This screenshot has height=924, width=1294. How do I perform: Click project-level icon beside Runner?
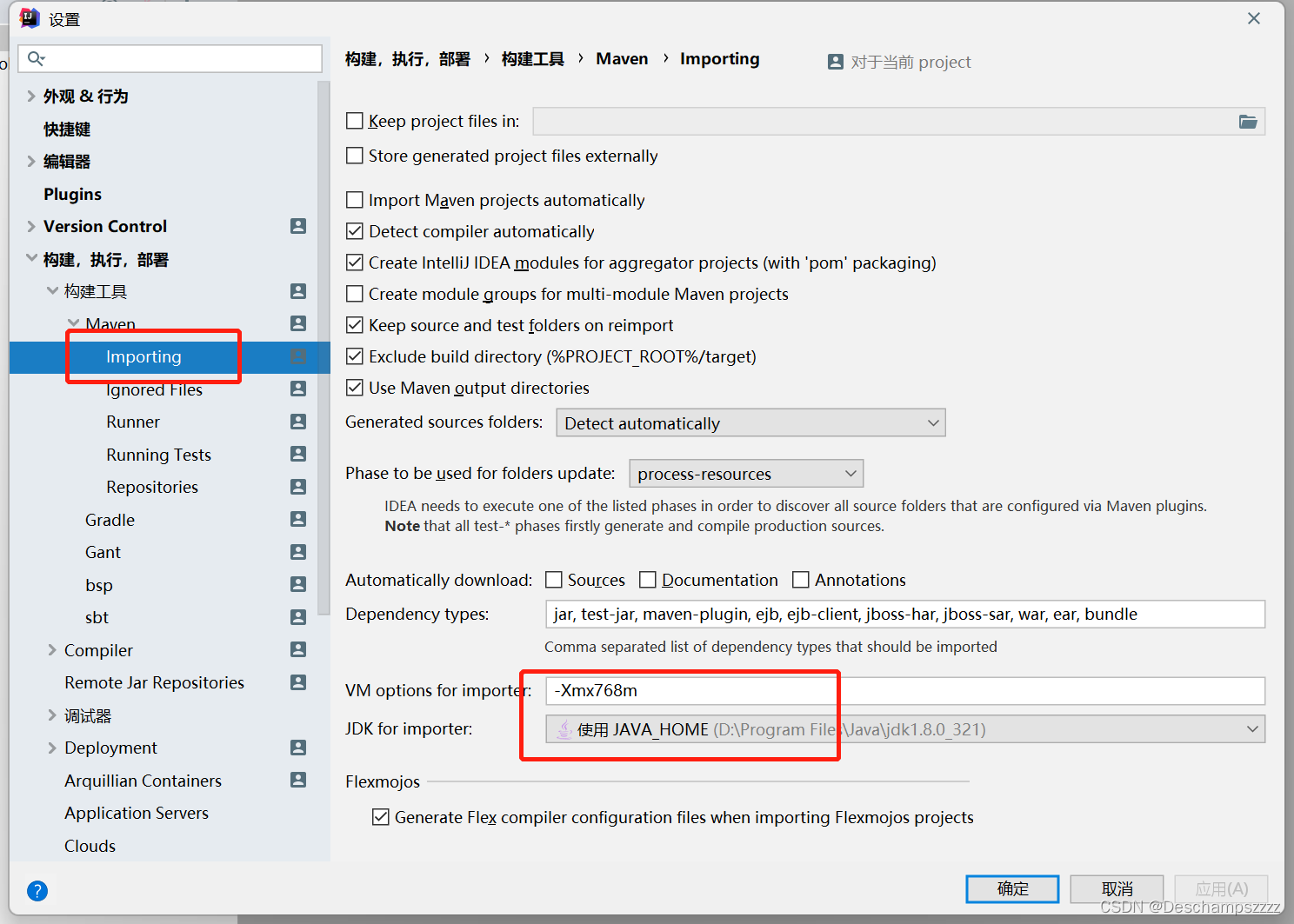(x=298, y=422)
